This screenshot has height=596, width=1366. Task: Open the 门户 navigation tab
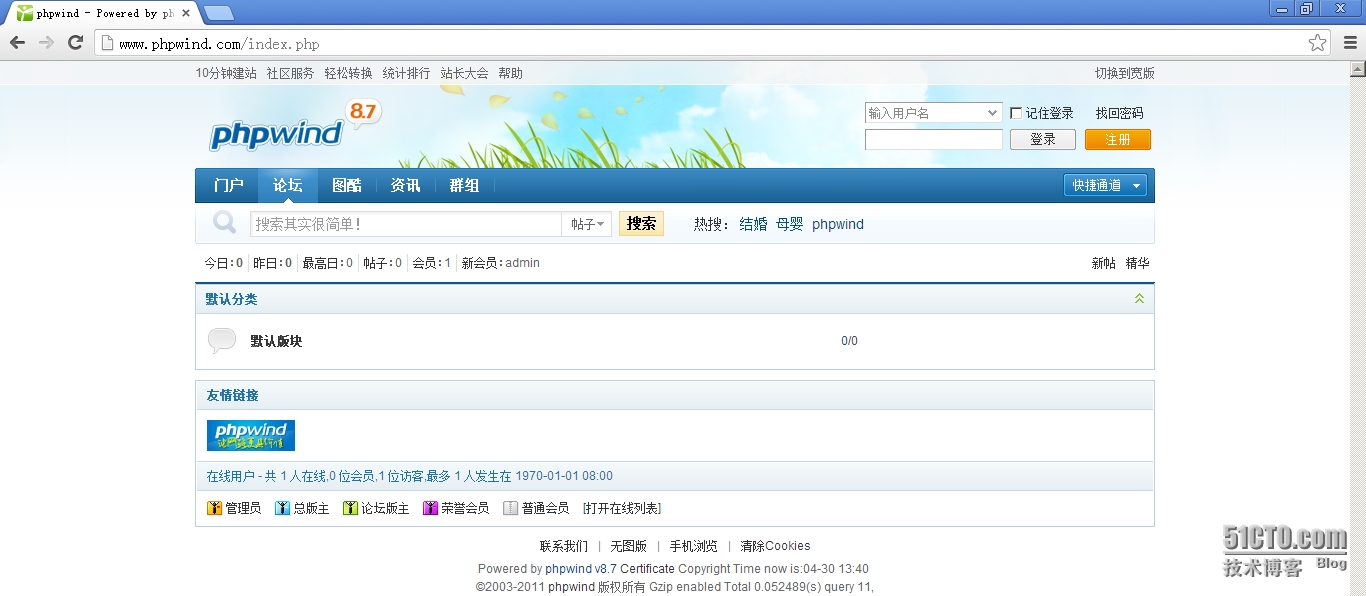228,185
